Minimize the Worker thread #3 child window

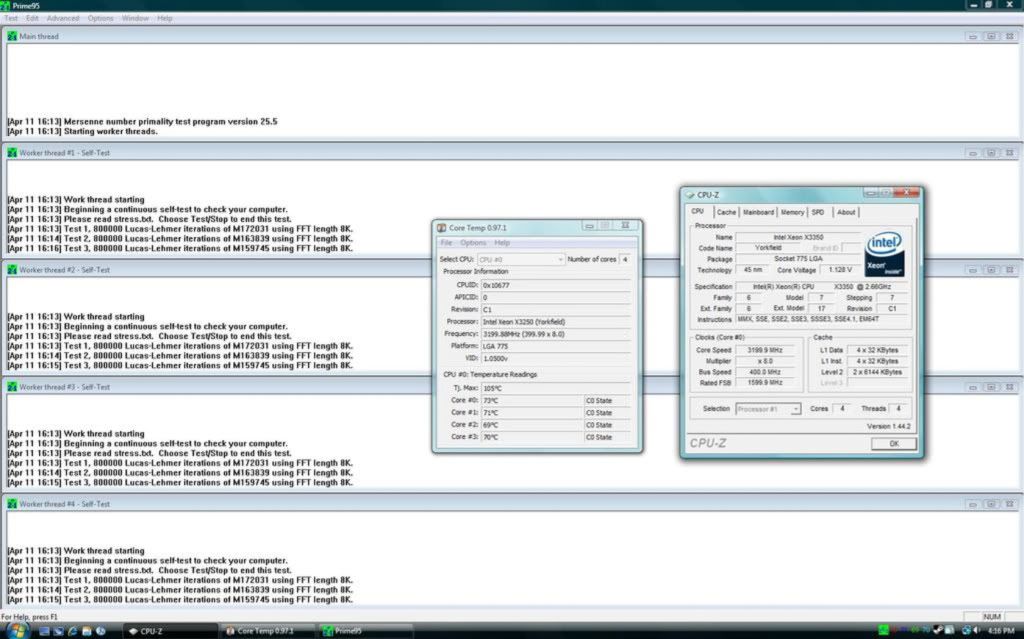point(973,387)
